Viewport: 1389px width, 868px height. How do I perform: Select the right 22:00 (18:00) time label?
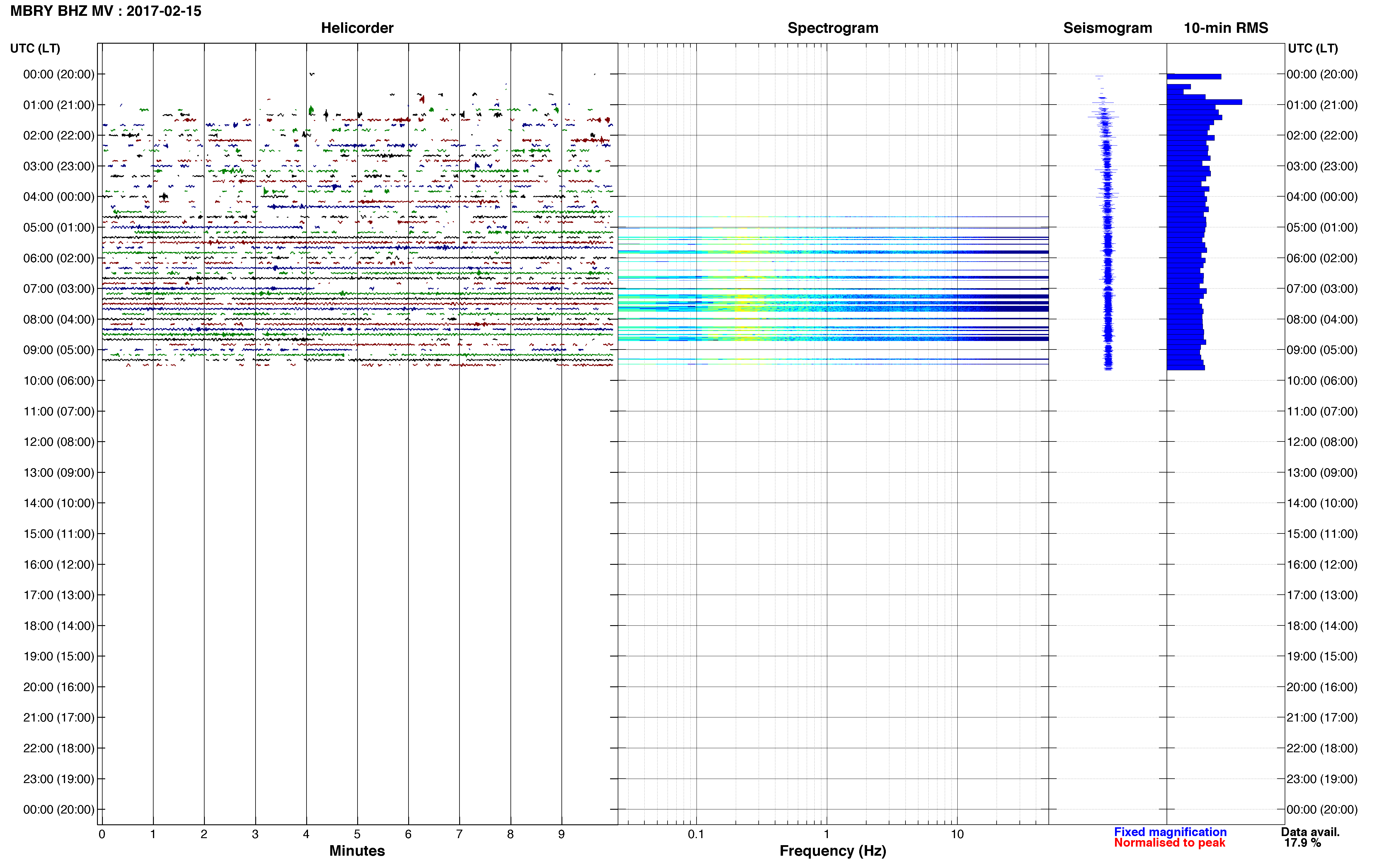click(x=1322, y=748)
